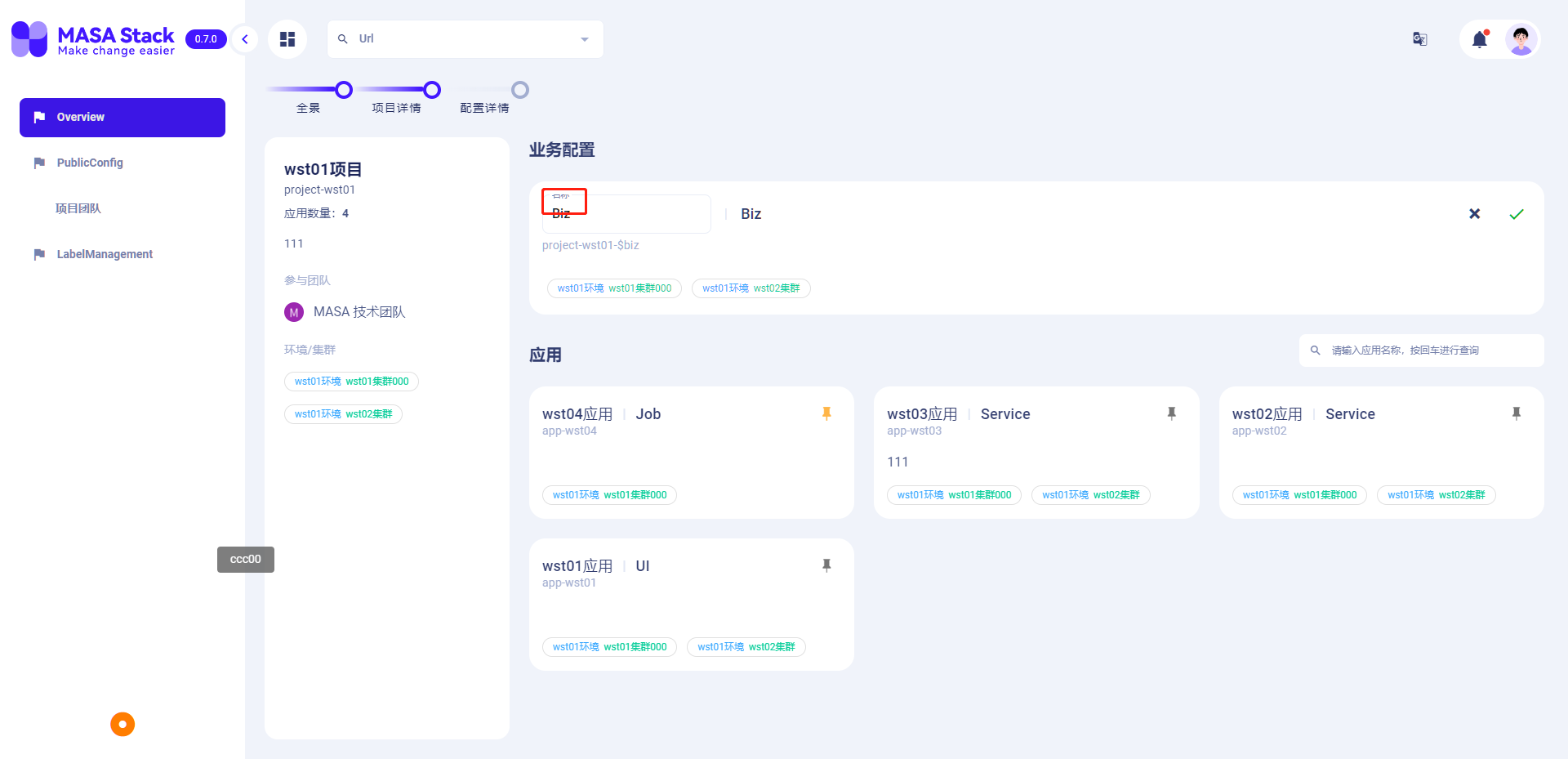Click the wst02集群 tag on wst03应用 card
This screenshot has height=759, width=1568.
(x=1090, y=495)
